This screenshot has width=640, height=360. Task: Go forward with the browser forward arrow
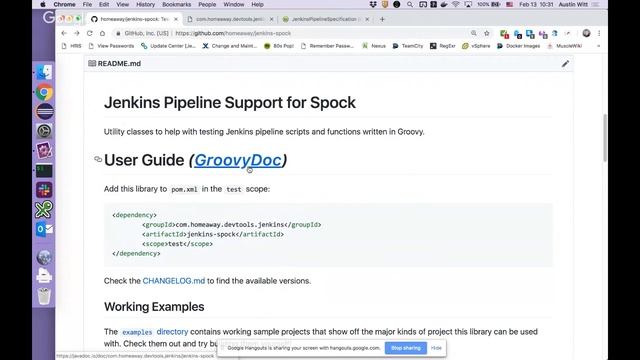[77, 33]
